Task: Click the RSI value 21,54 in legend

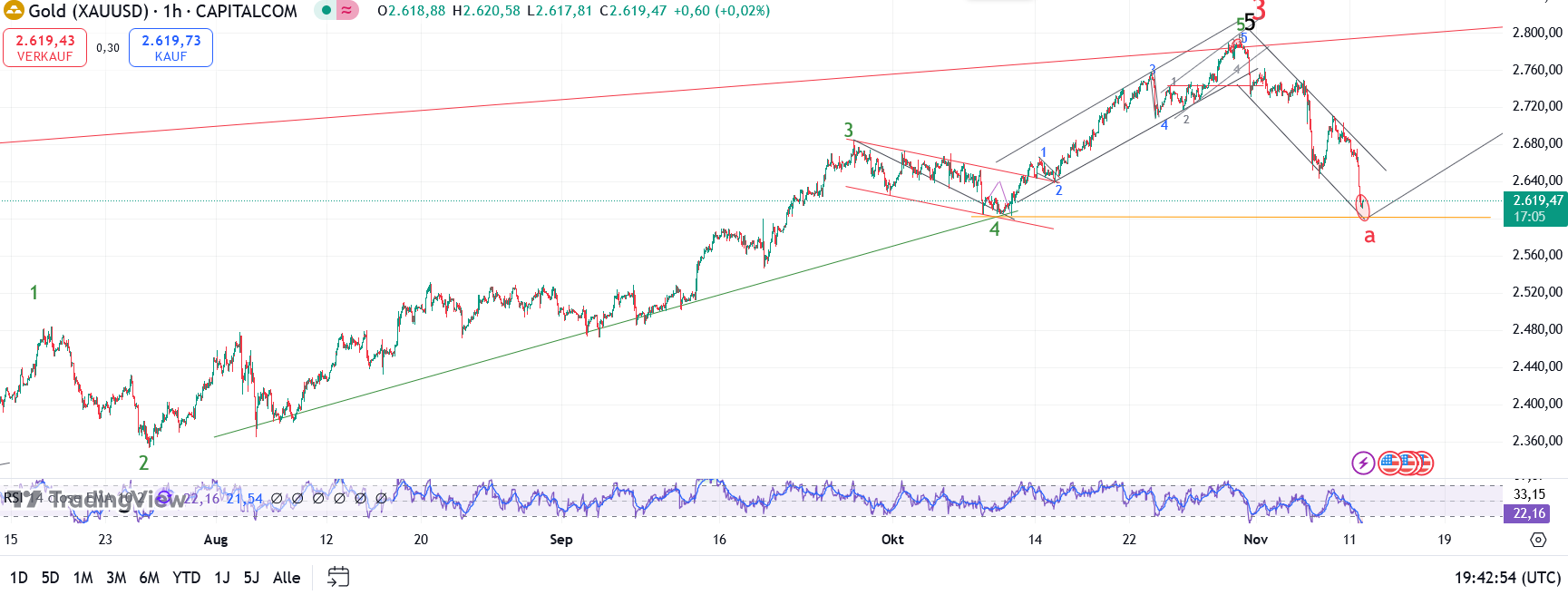Action: pos(245,498)
